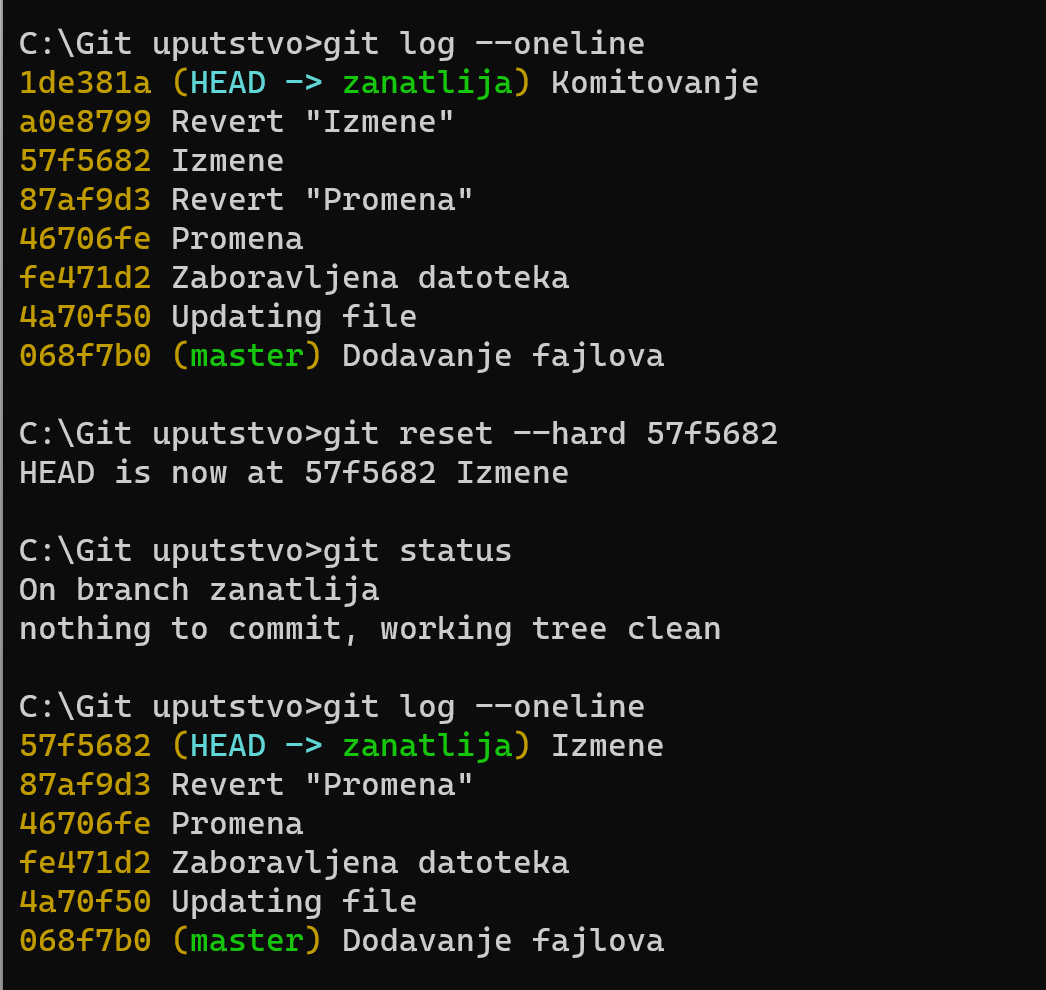Click HEAD -> zanatlija label beside Komitovanje
Image resolution: width=1046 pixels, height=990 pixels.
click(x=351, y=82)
